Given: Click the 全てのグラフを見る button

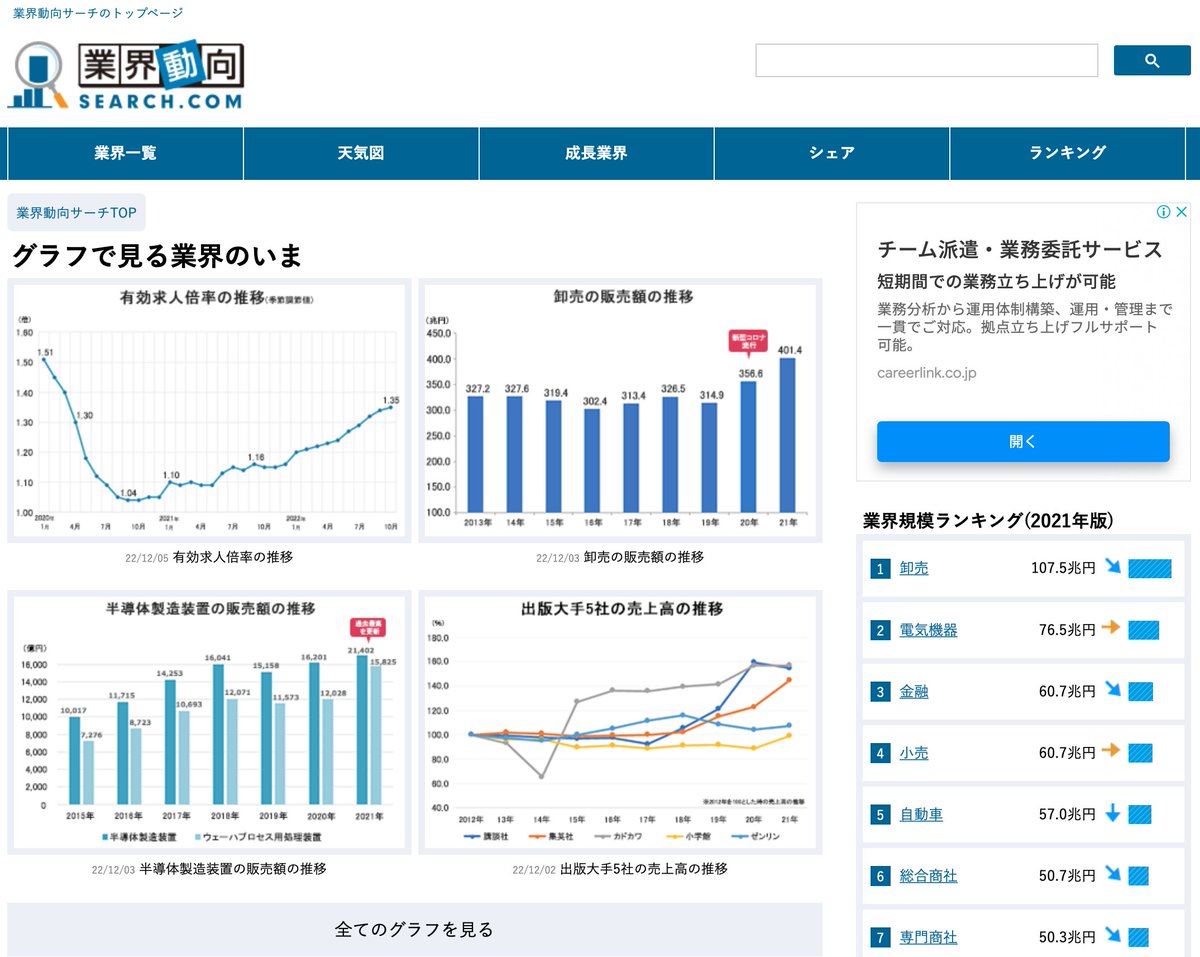Looking at the screenshot, I should (x=415, y=929).
